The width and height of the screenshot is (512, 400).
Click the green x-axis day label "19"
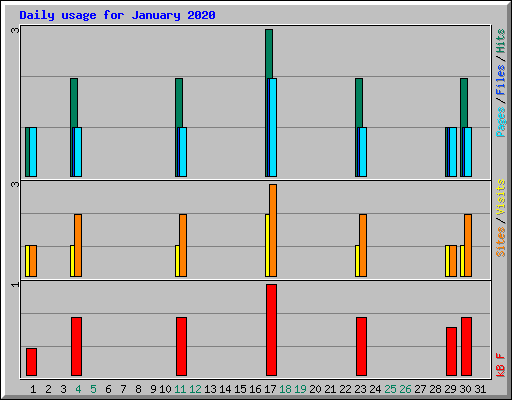point(300,389)
